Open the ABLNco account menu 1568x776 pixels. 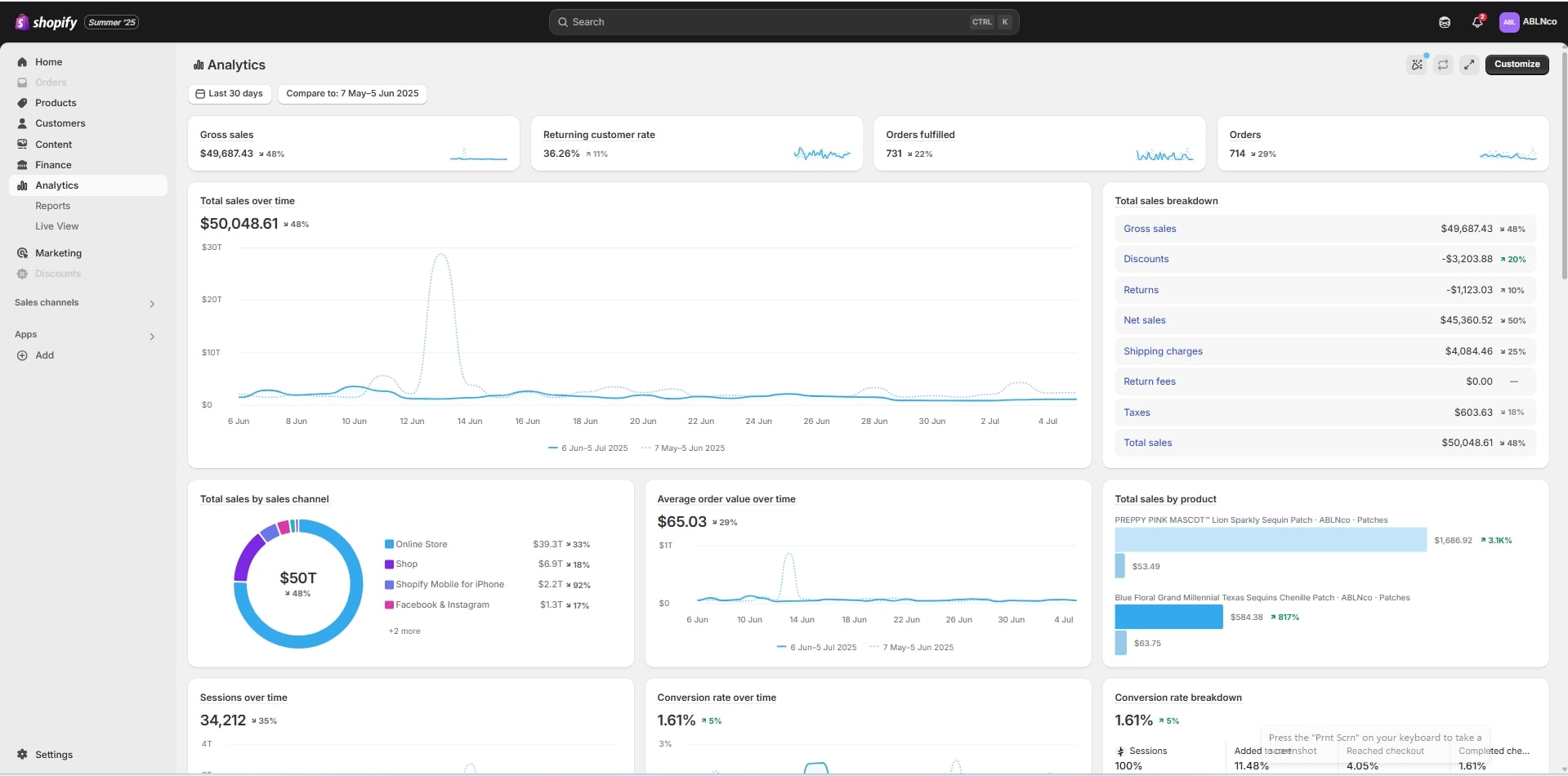(1529, 22)
